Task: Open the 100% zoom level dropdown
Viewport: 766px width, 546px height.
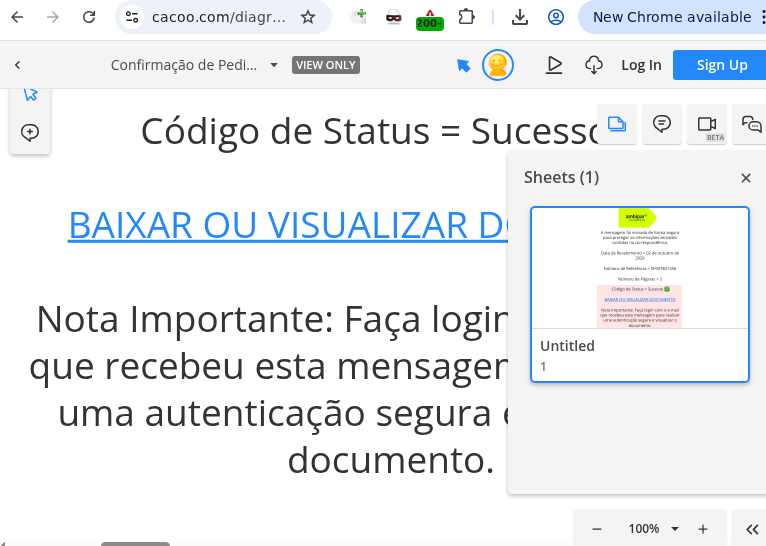Action: [653, 529]
